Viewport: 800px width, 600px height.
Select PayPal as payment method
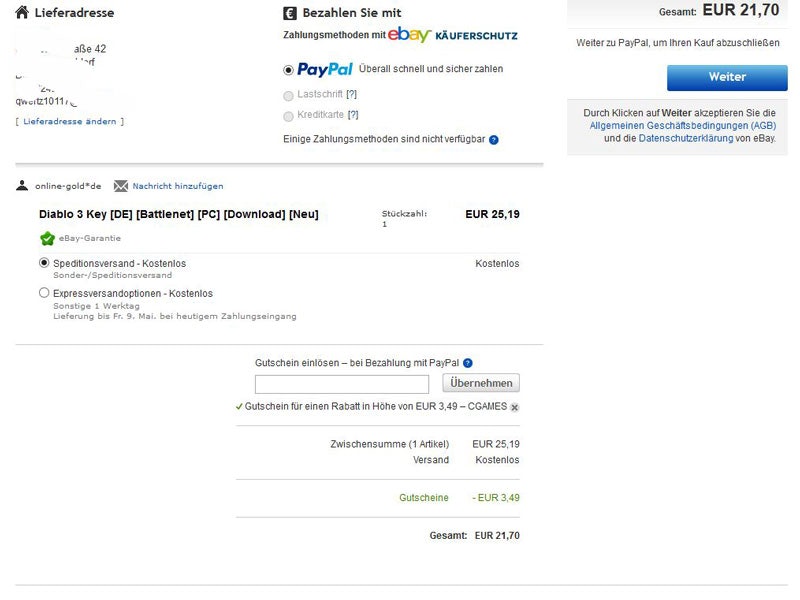click(x=287, y=70)
